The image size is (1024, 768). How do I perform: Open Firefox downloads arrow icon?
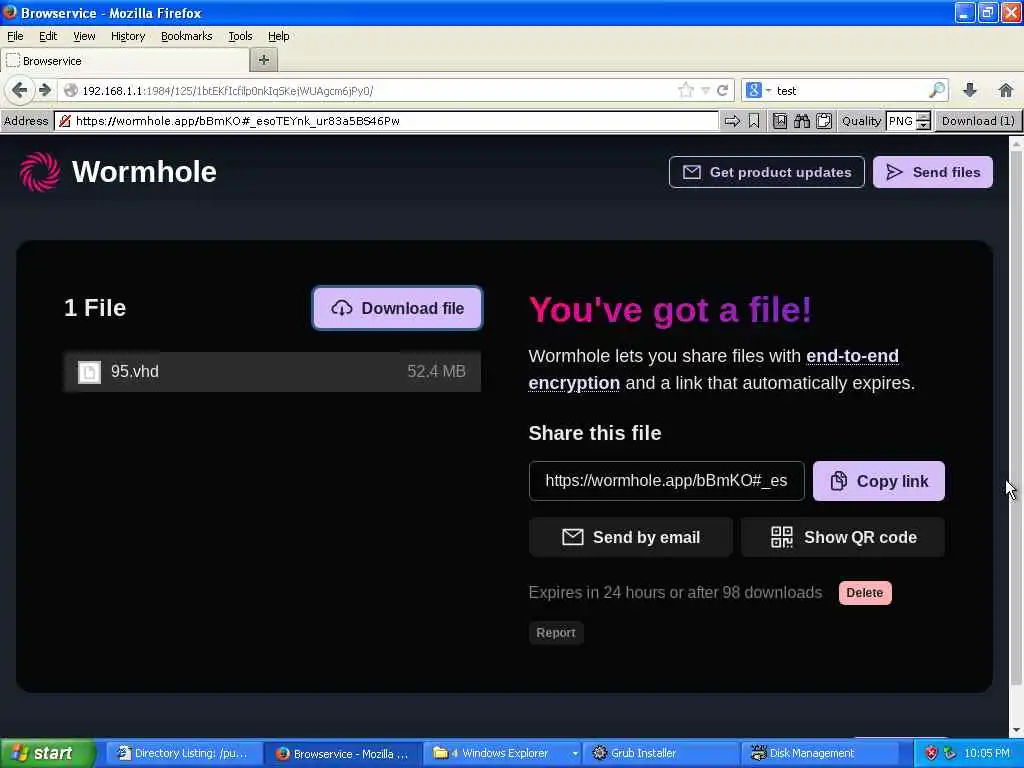pyautogui.click(x=970, y=90)
